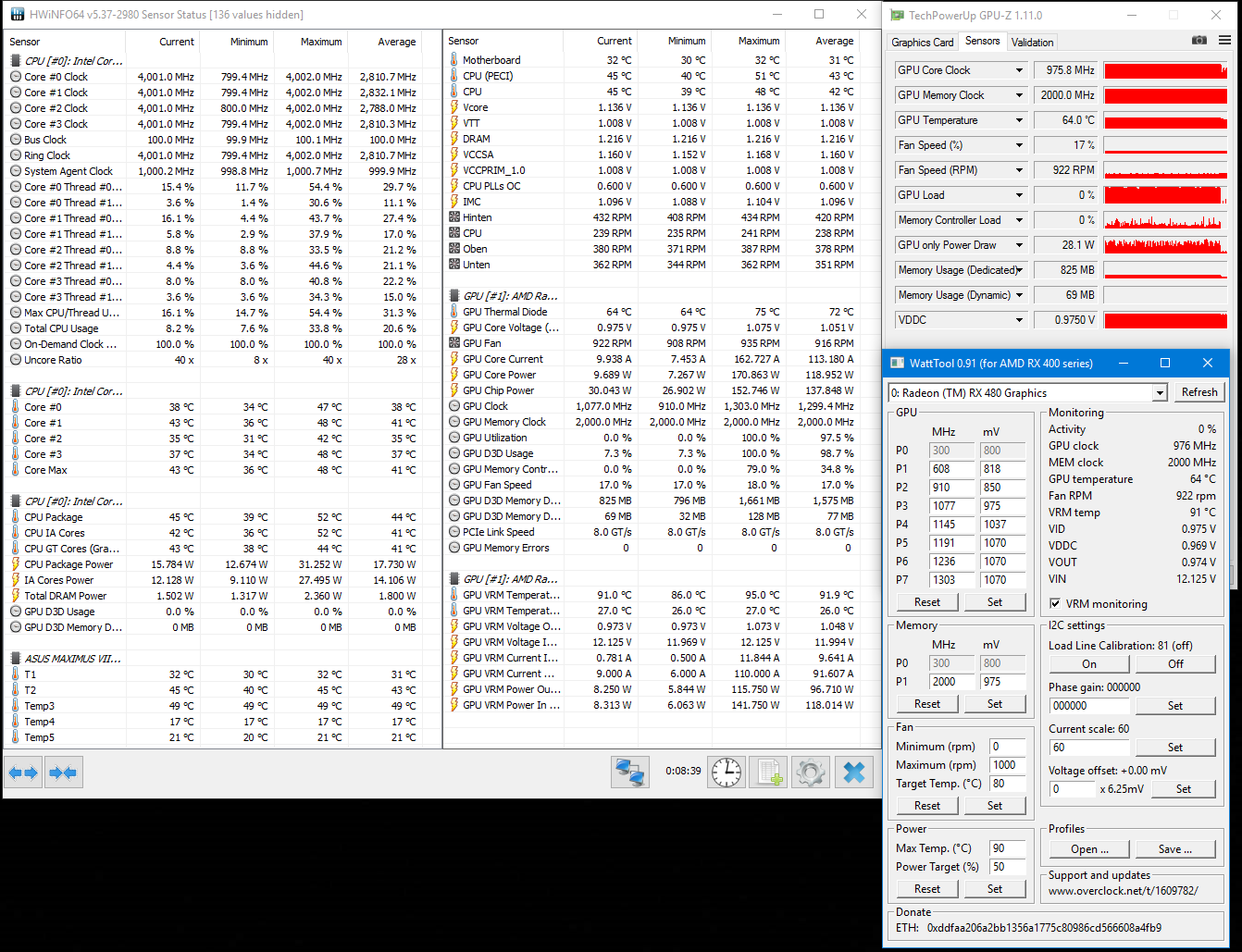Image resolution: width=1242 pixels, height=952 pixels.
Task: Open the GPU Core Clock sensor dropdown
Action: click(x=1019, y=70)
